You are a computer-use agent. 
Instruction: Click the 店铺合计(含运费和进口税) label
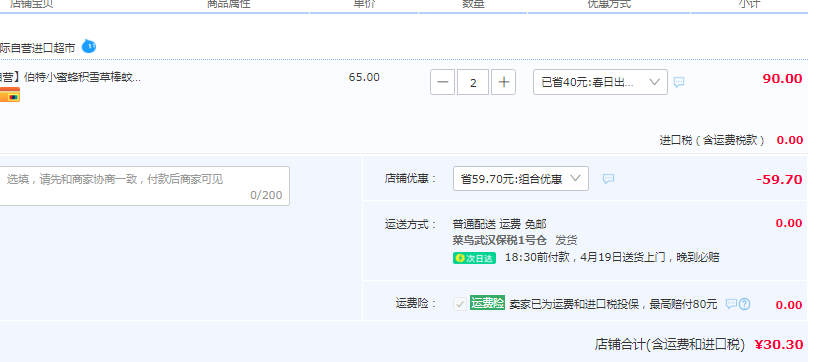pos(669,345)
